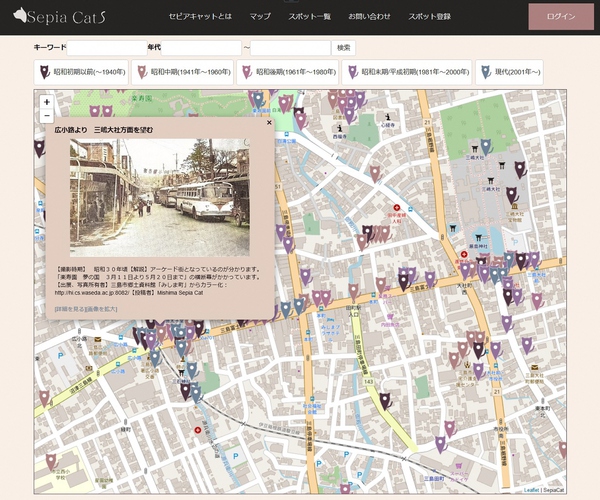Select purple cat marker near スーパーカドイケ
The height and width of the screenshot is (500, 600).
441,445
